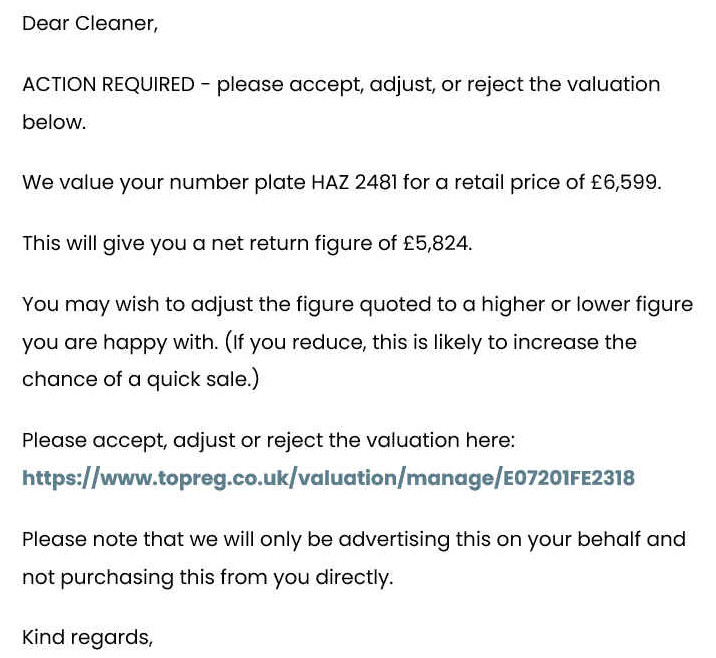The width and height of the screenshot is (716, 658).
Task: Click 'not purchasing this from you directly.' line
Action: click(x=207, y=578)
